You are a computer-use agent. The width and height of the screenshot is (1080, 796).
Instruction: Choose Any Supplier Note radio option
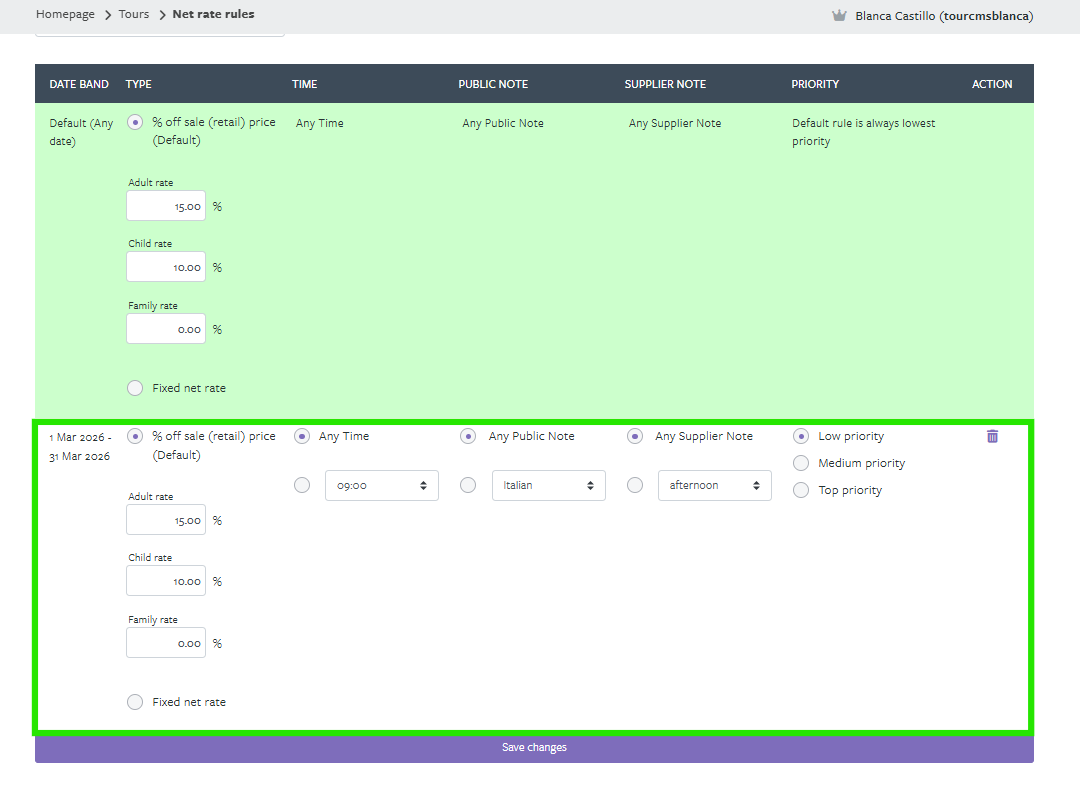[x=635, y=437]
